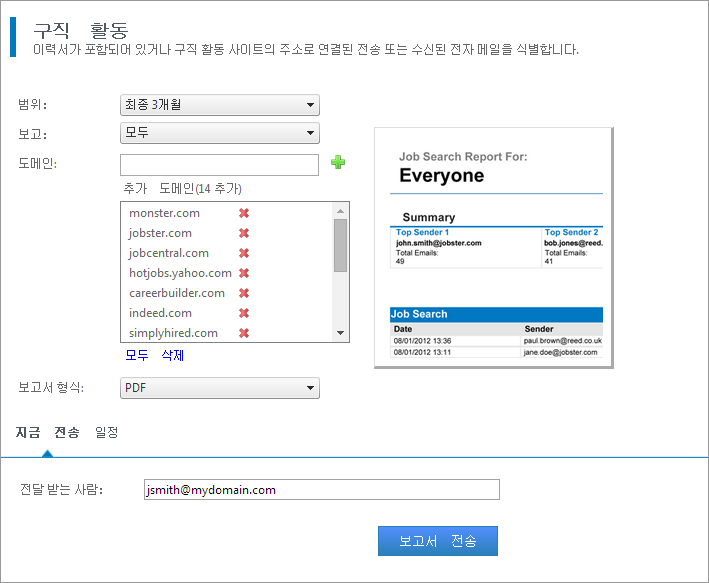The image size is (709, 583).
Task: Switch to the 일정 tab
Action: [x=106, y=432]
